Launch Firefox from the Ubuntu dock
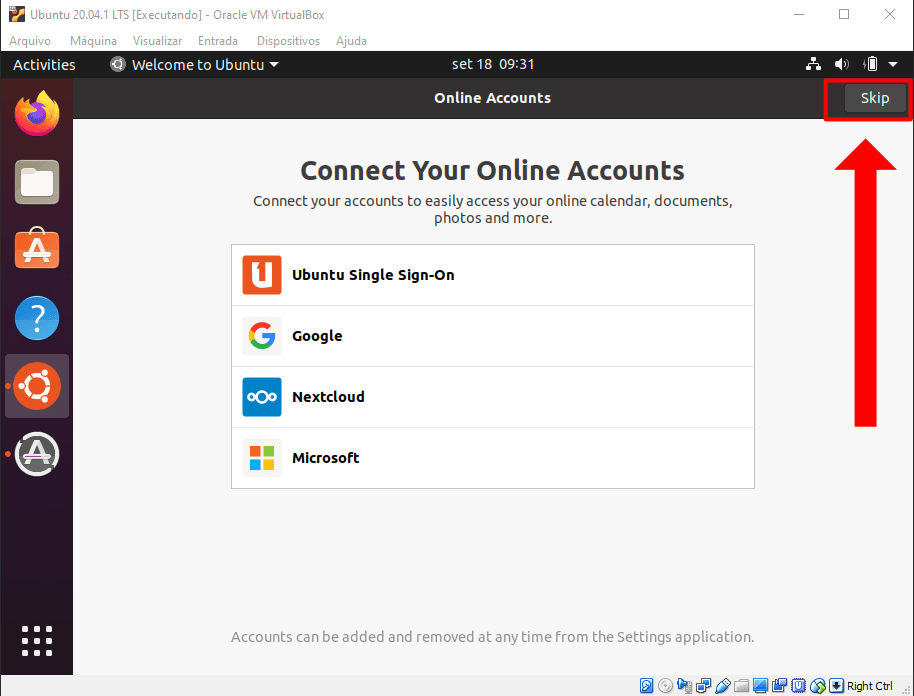This screenshot has height=696, width=914. (x=37, y=114)
